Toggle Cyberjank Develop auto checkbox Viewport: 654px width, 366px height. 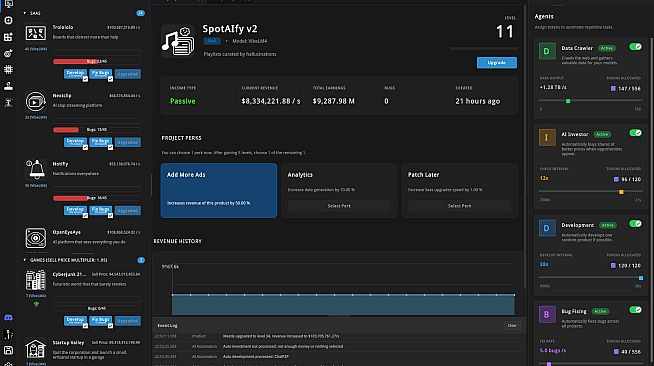(85, 326)
